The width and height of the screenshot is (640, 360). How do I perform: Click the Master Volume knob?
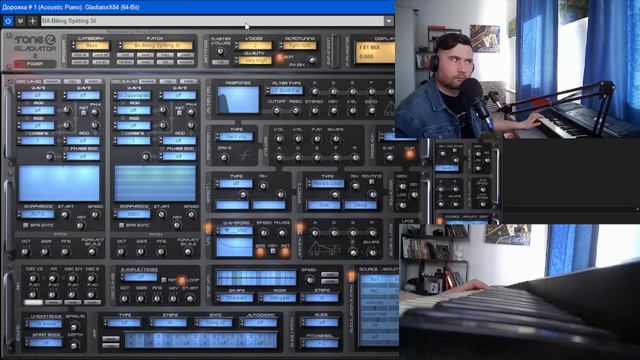click(x=220, y=51)
